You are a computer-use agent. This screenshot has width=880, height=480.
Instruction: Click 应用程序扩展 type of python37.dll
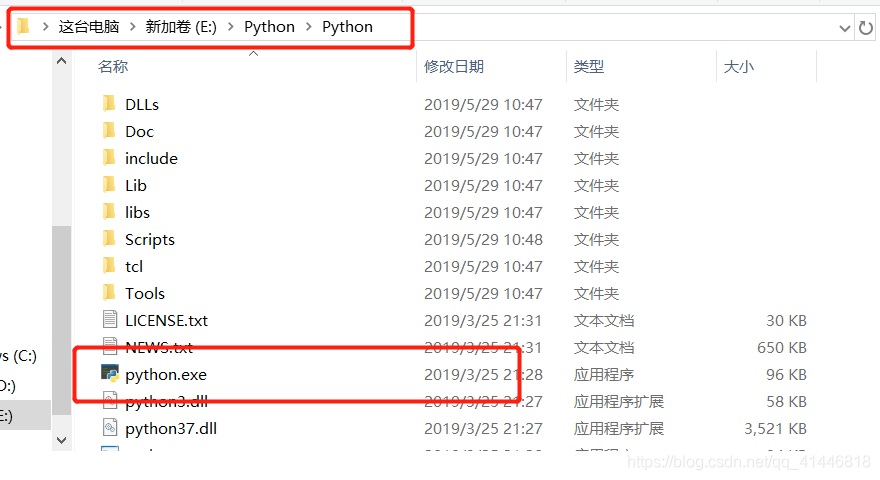[x=618, y=428]
